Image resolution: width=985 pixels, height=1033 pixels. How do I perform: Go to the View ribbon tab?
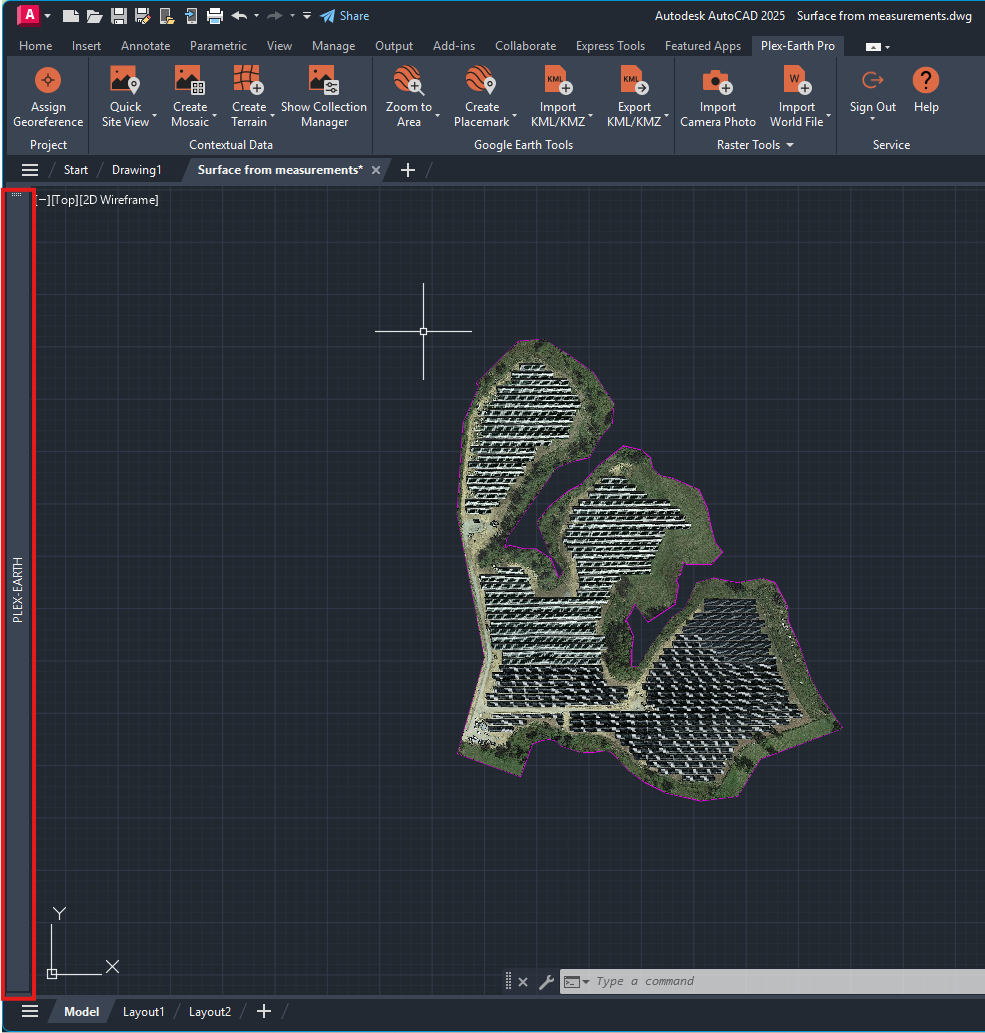[x=279, y=45]
